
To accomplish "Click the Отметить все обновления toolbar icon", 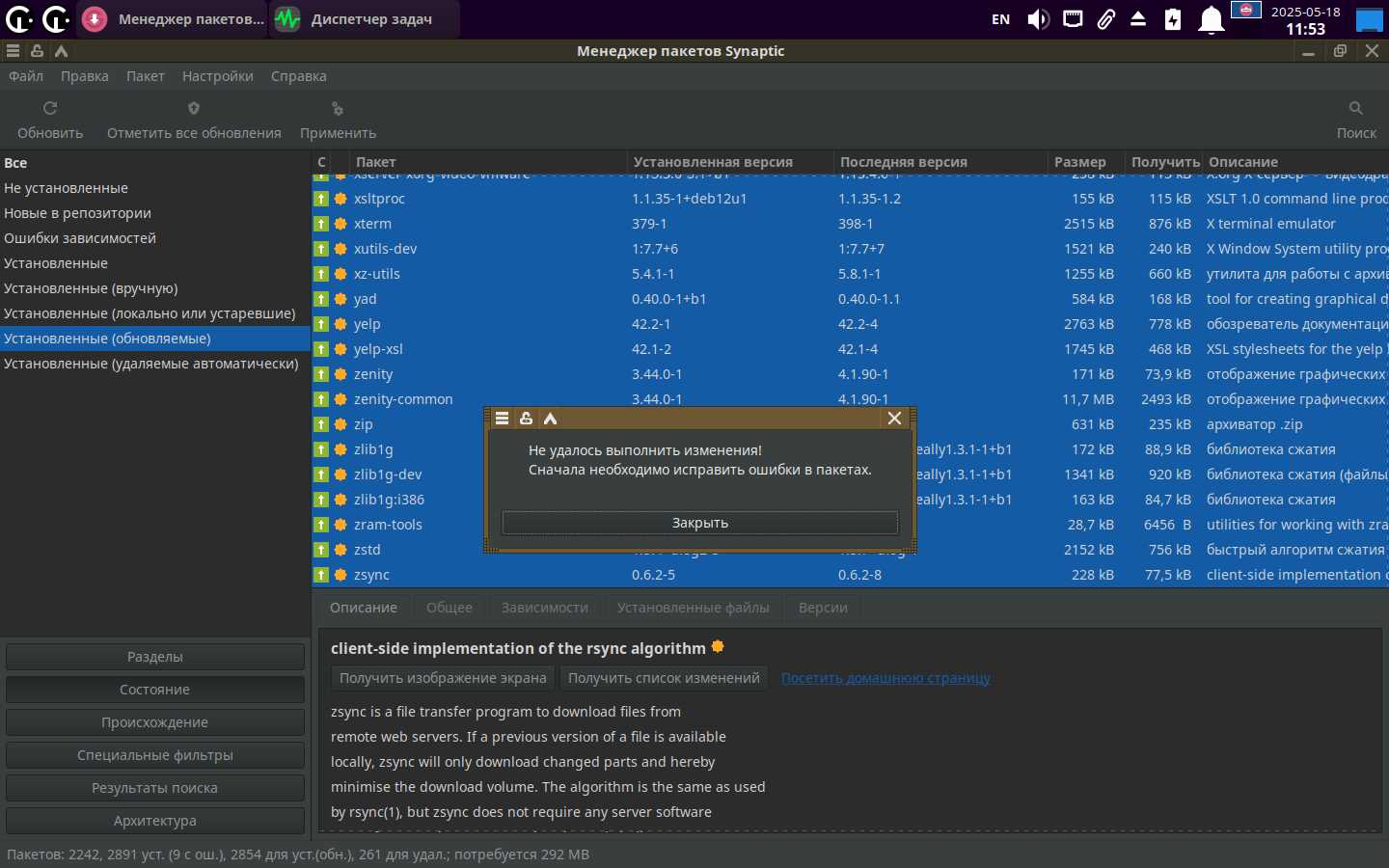I will [194, 108].
